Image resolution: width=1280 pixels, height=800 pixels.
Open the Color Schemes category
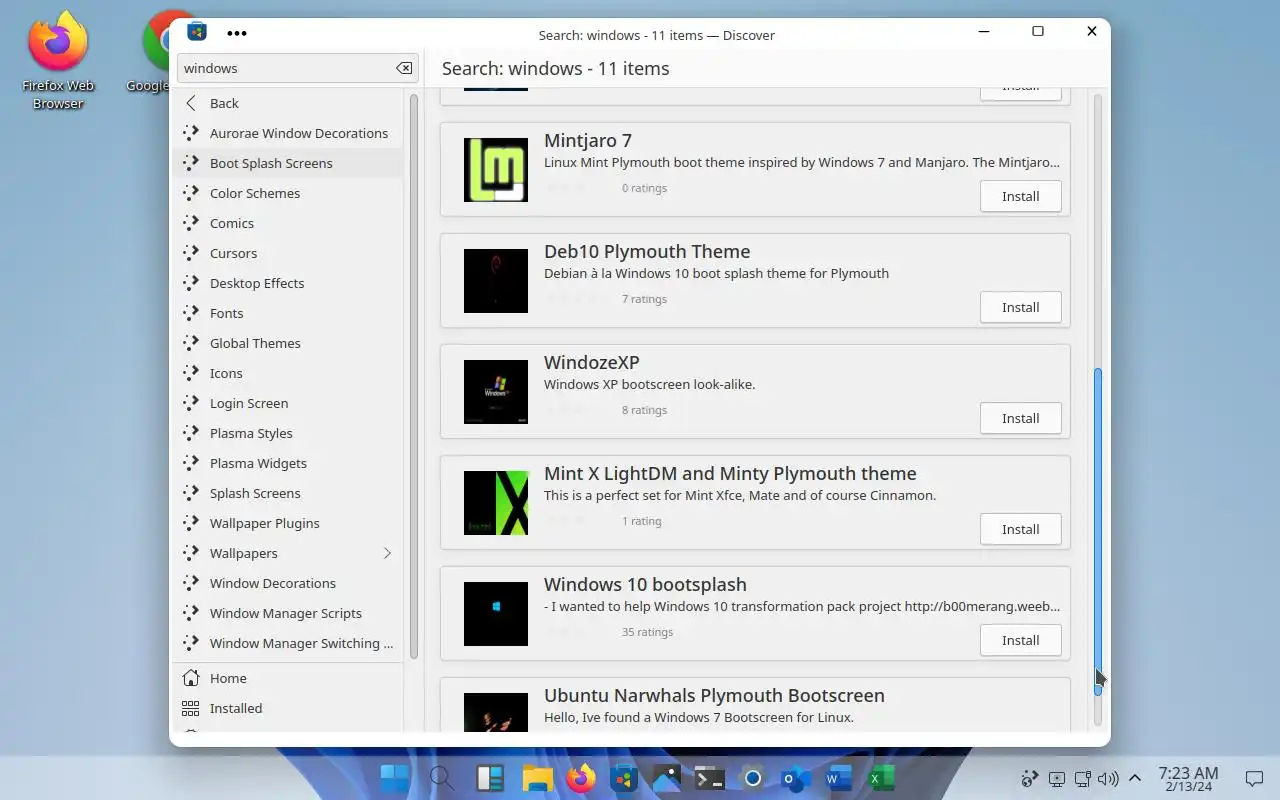[288, 193]
